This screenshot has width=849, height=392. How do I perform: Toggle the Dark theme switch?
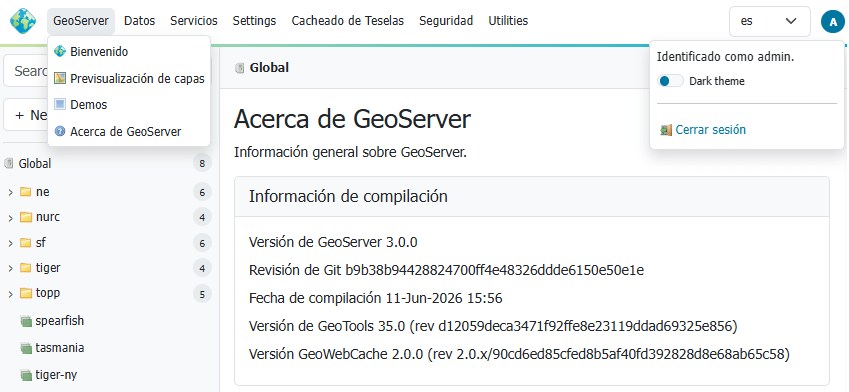click(x=670, y=81)
